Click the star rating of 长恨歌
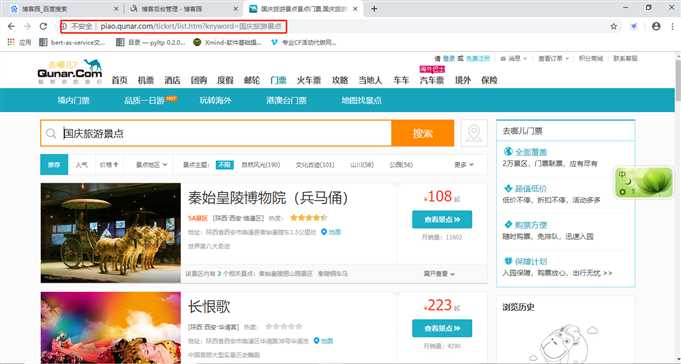Screen dimensions: 681x364 (x=284, y=326)
